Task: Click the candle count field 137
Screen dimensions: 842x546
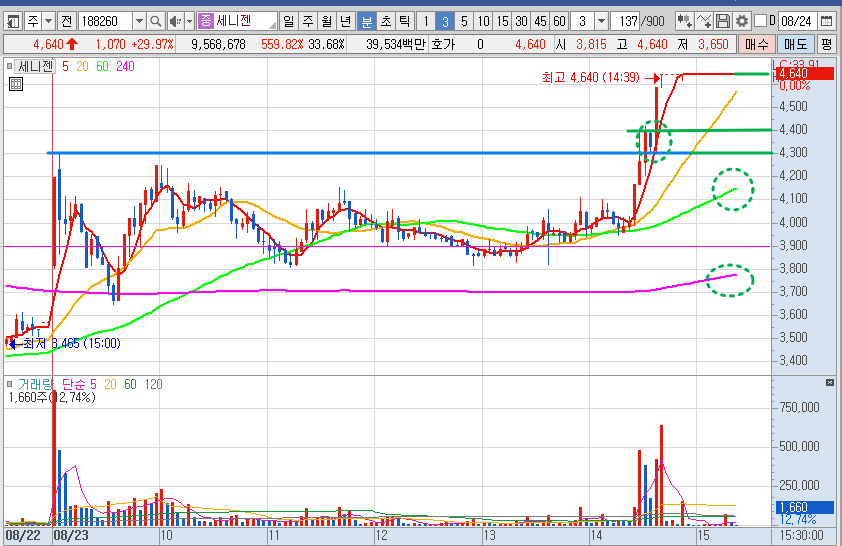Action: point(626,21)
